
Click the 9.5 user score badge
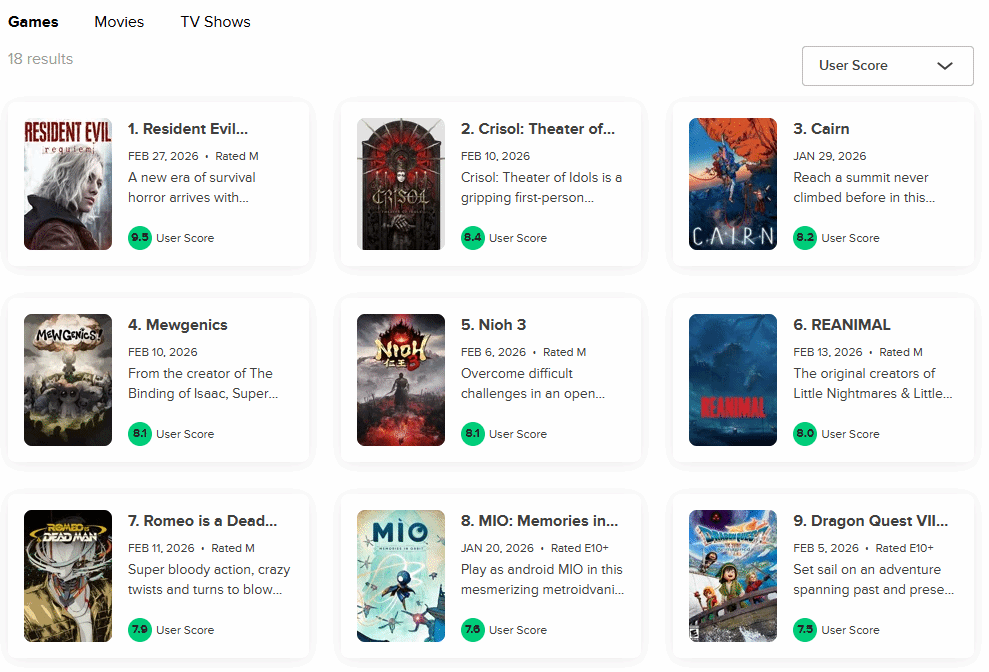point(140,238)
